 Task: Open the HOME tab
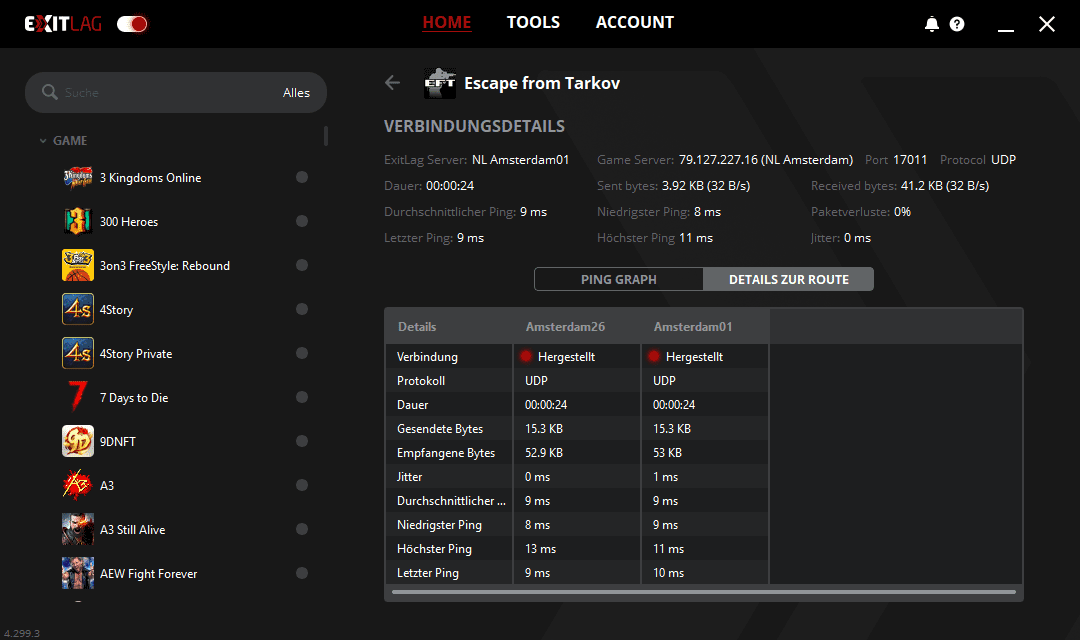[x=447, y=23]
